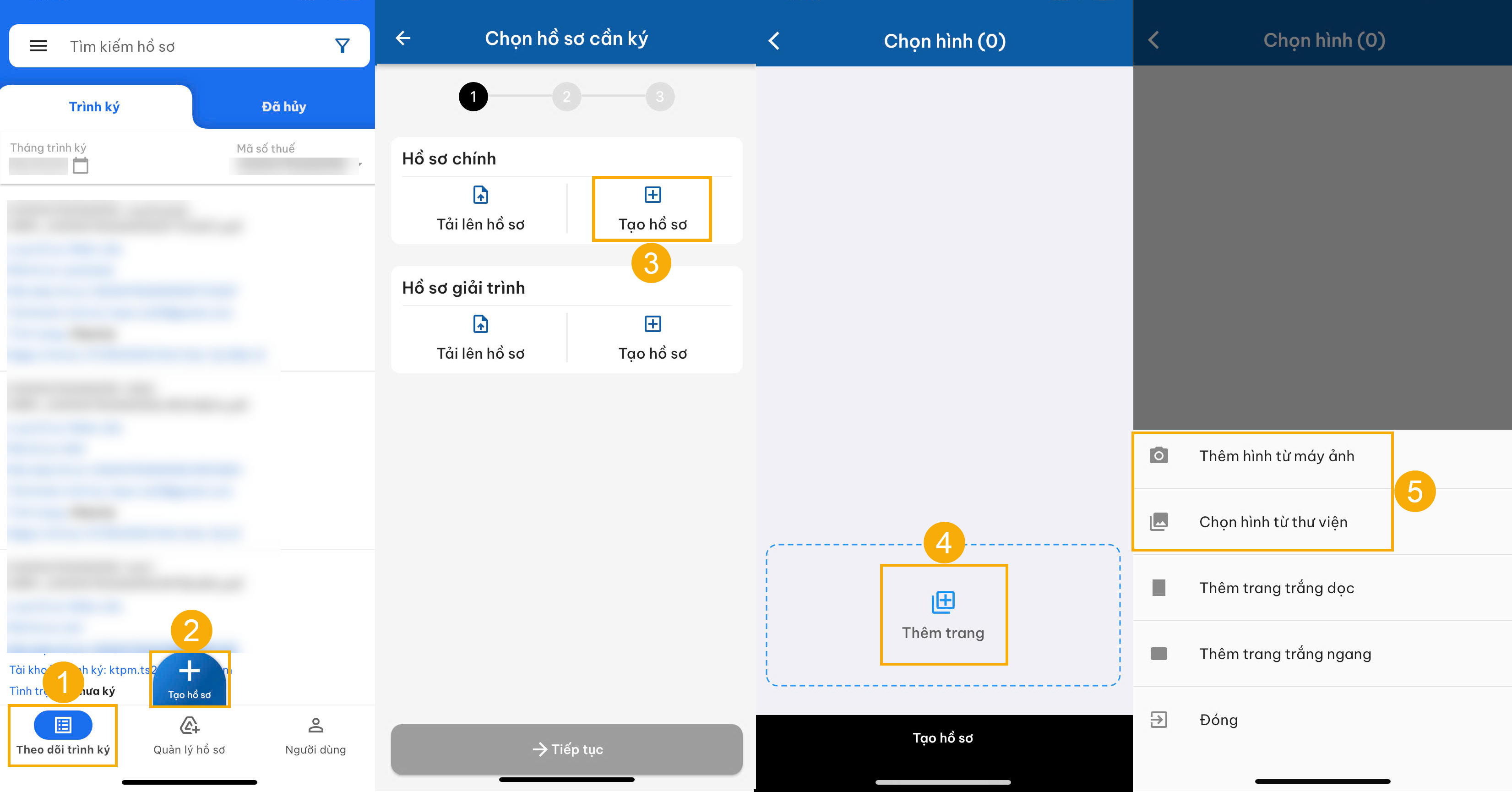Switch to the Đã hủy tab
The width and height of the screenshot is (1512, 792).
point(283,107)
